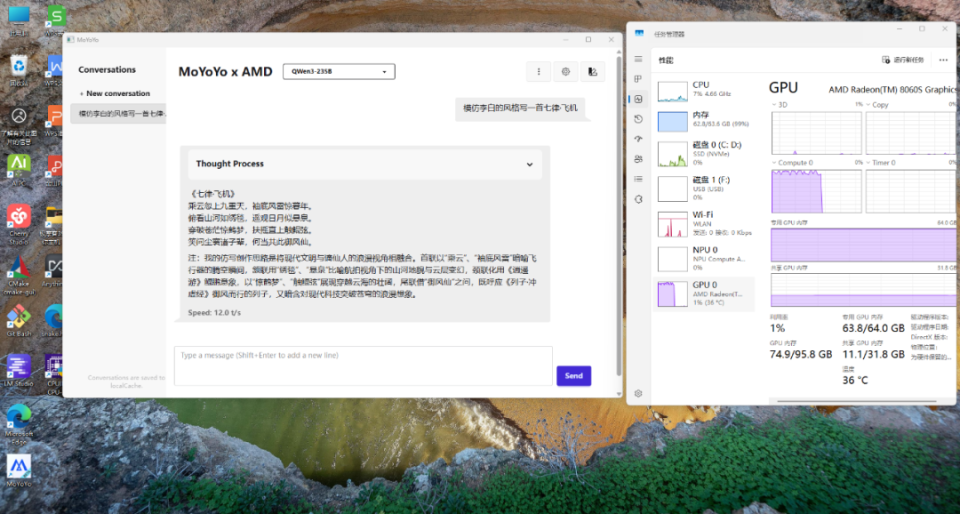Select MoYoYo desktop shortcut icon
This screenshot has height=514, width=960.
click(19, 471)
